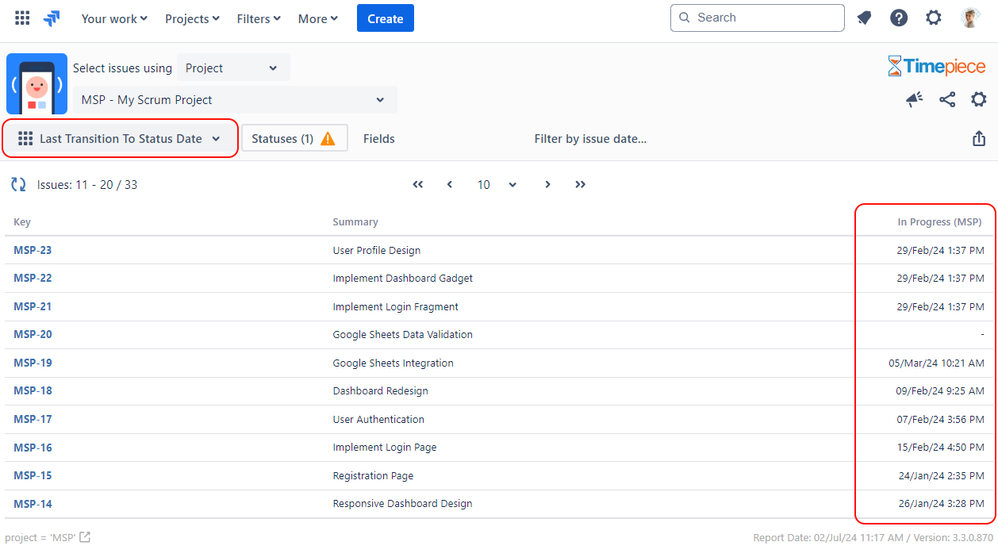Open the user profile avatar

[x=970, y=18]
